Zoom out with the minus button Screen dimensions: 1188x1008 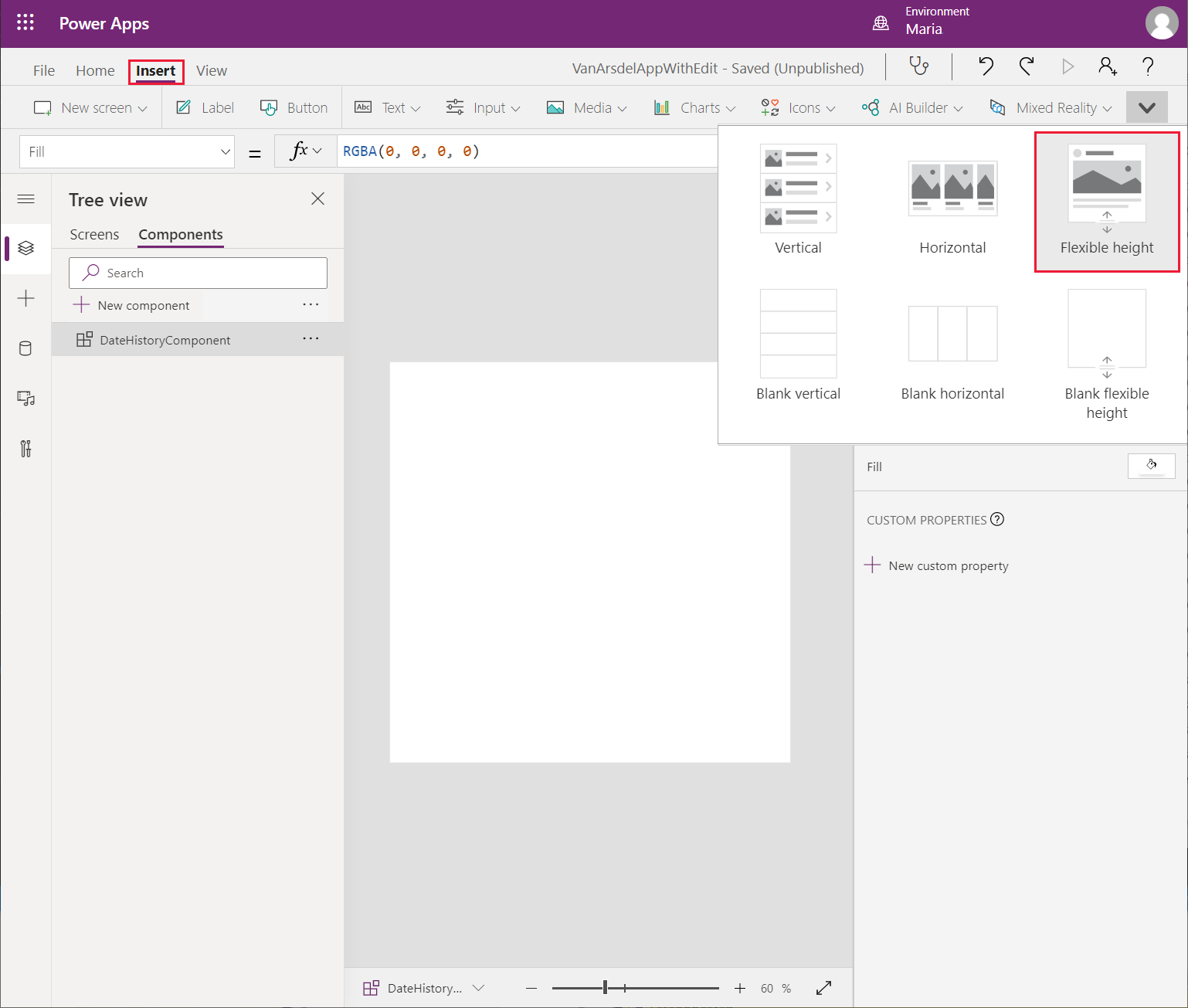(x=531, y=988)
